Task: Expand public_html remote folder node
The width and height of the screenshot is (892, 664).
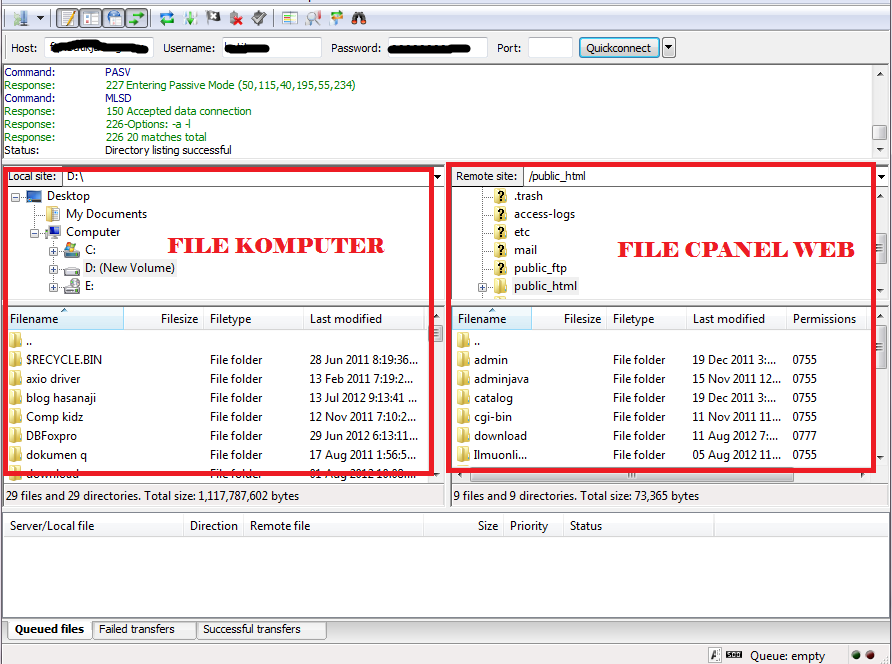Action: tap(483, 287)
